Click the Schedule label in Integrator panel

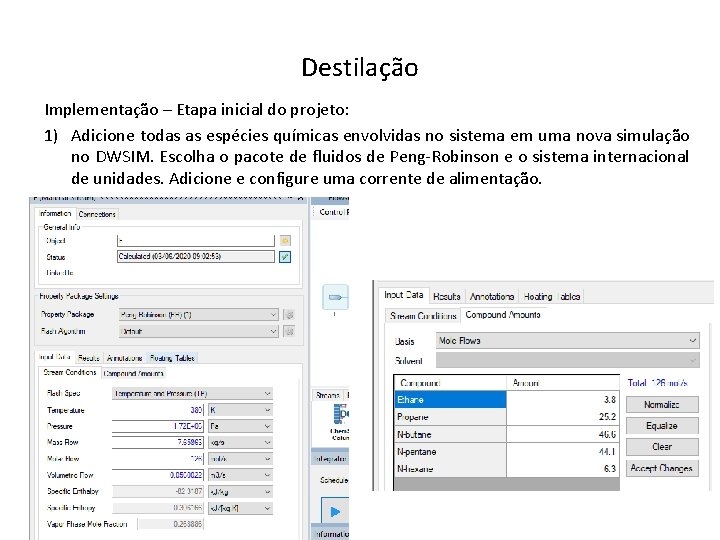(334, 480)
